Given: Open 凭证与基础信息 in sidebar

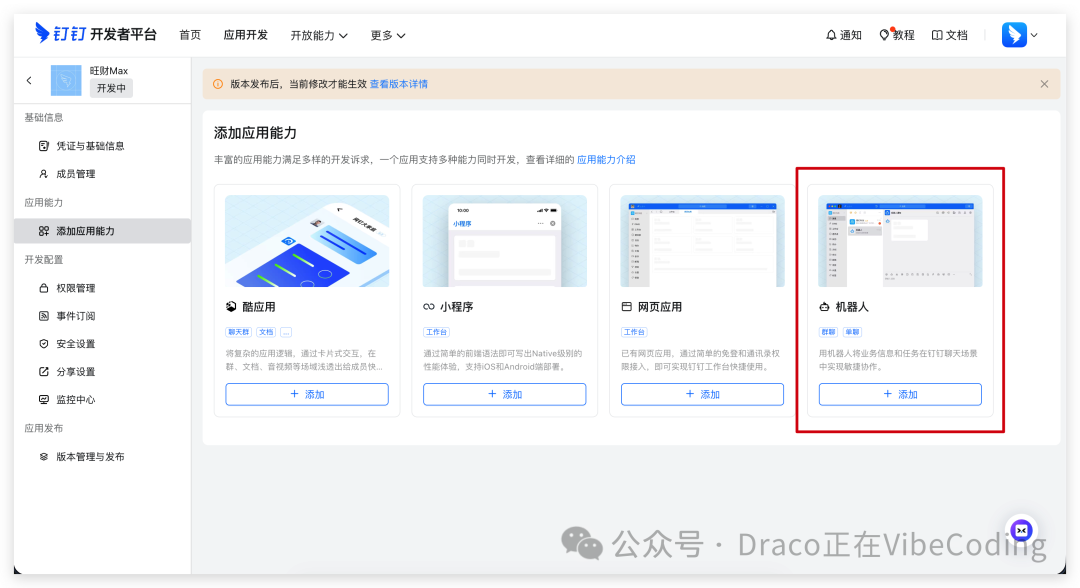Looking at the screenshot, I should click(102, 146).
